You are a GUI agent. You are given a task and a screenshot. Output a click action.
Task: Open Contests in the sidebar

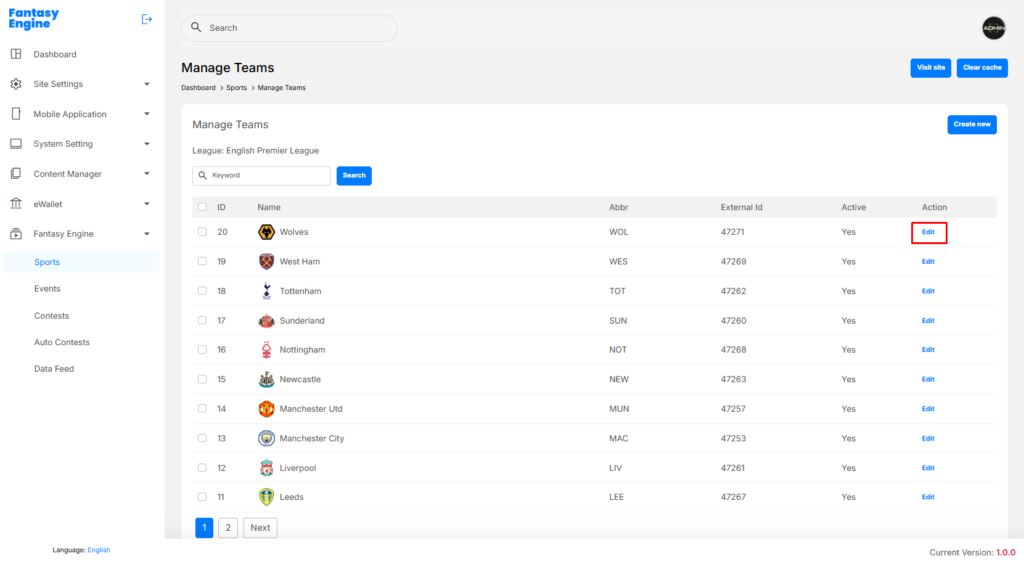51,315
